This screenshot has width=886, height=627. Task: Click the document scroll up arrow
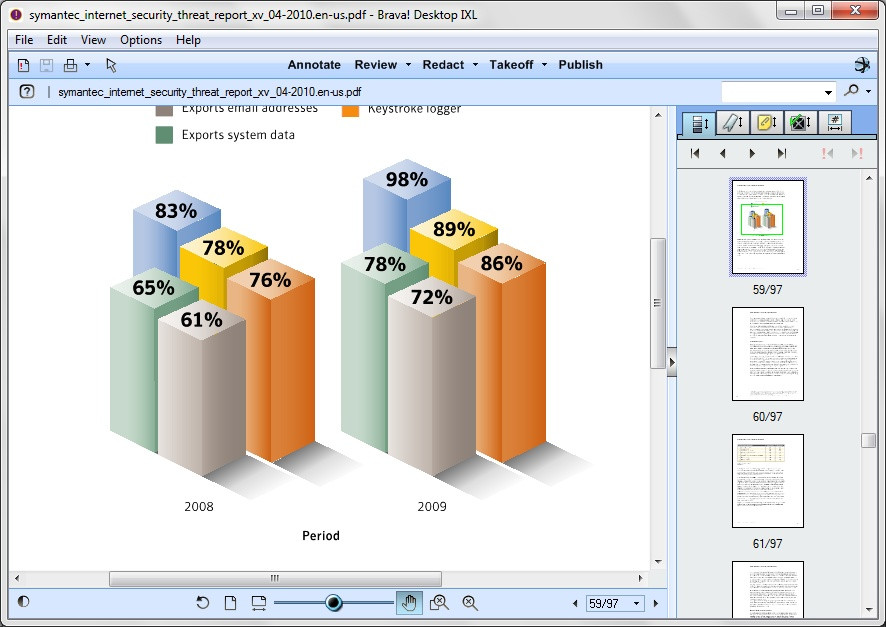[x=658, y=115]
